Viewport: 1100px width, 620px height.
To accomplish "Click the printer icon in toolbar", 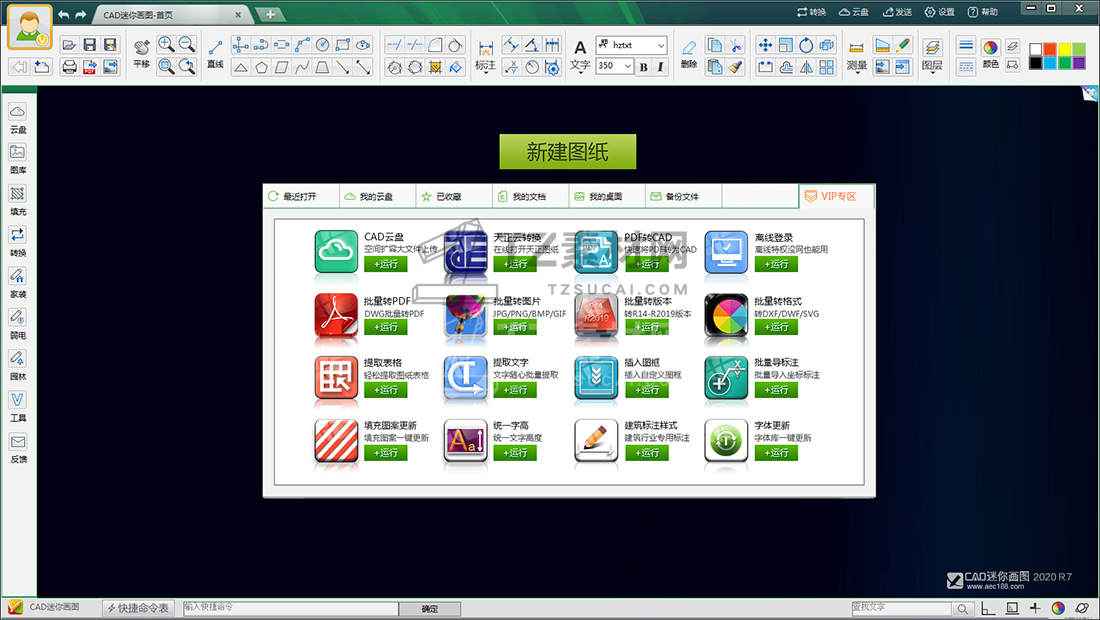I will tap(69, 67).
